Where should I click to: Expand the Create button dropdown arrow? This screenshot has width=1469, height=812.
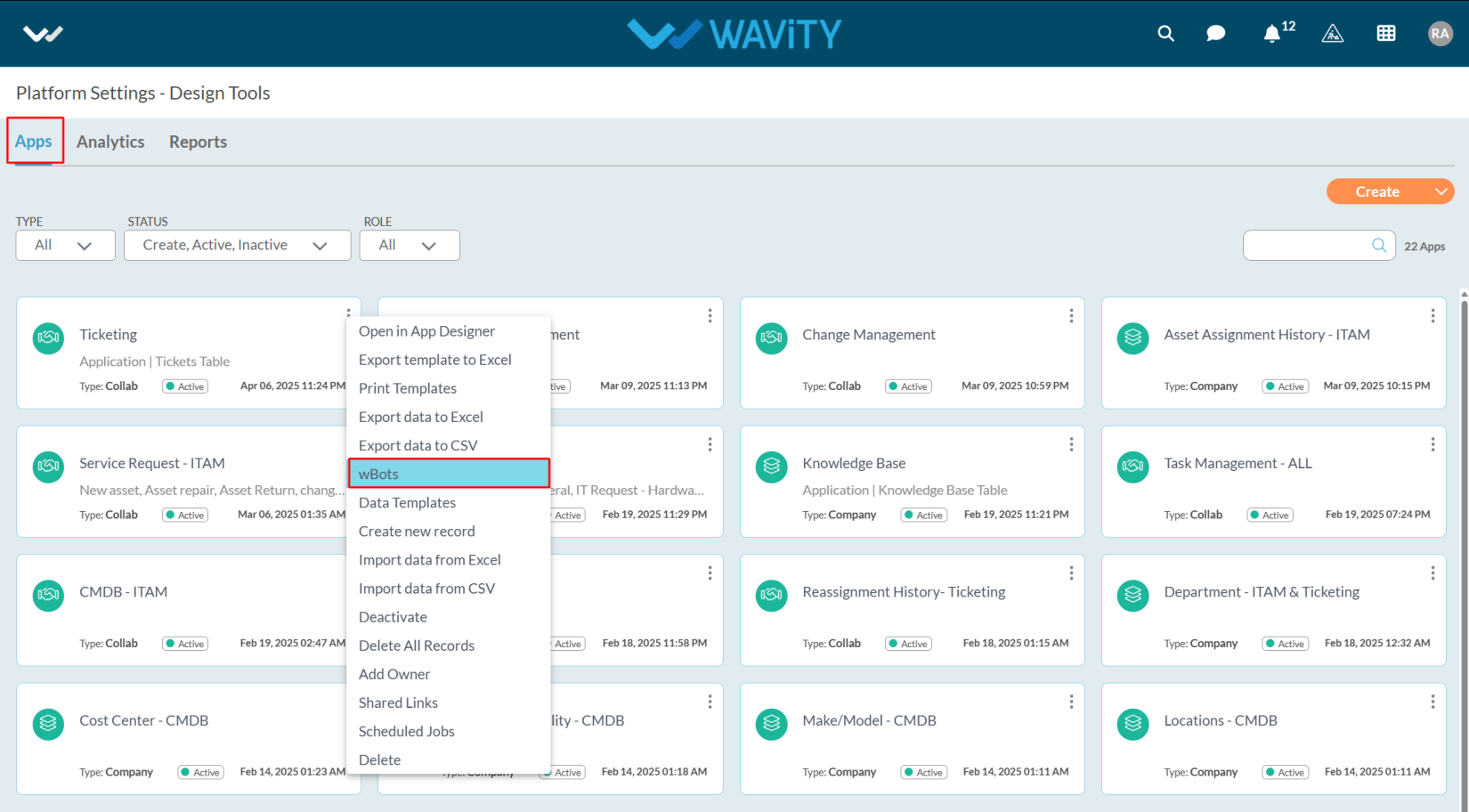[1441, 191]
